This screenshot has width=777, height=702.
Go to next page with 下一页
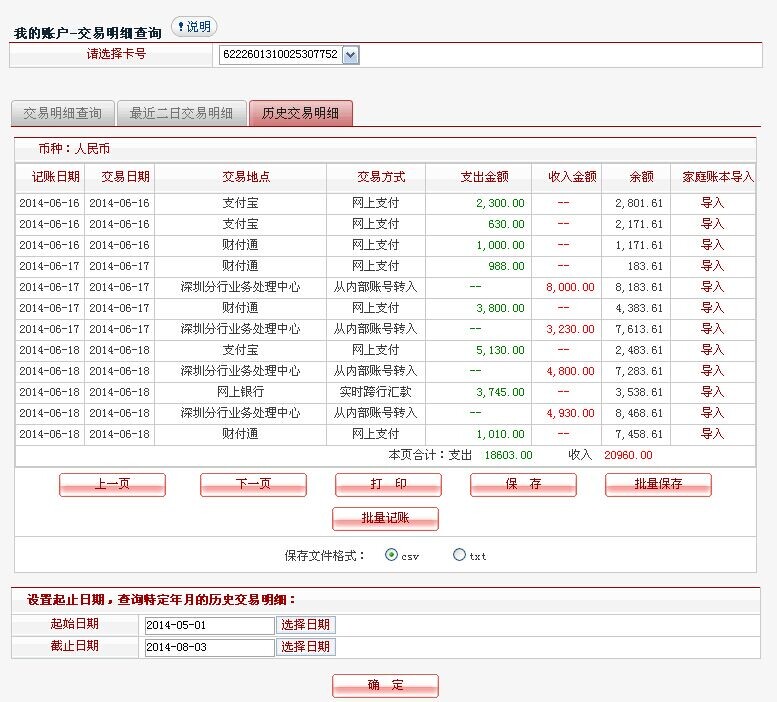click(253, 484)
